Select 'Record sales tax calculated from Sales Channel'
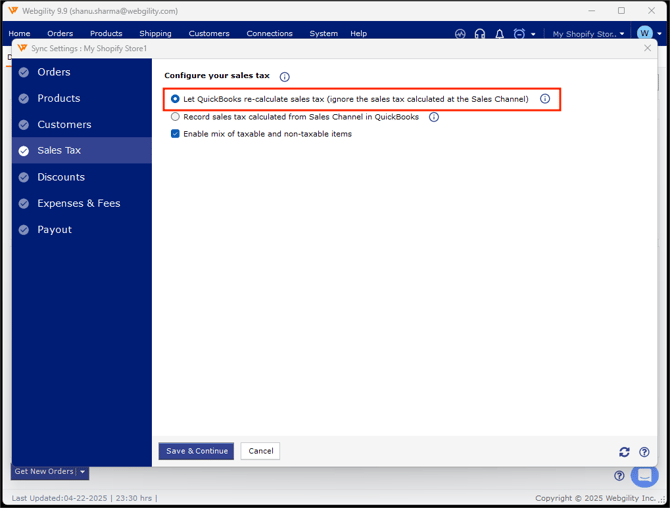 coord(175,117)
